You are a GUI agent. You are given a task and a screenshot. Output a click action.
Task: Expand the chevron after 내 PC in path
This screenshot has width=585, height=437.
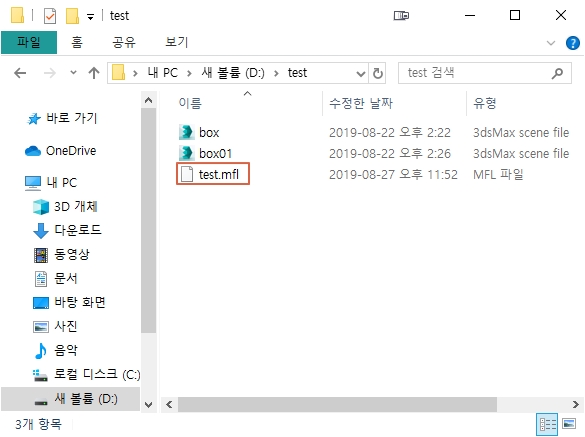click(190, 73)
